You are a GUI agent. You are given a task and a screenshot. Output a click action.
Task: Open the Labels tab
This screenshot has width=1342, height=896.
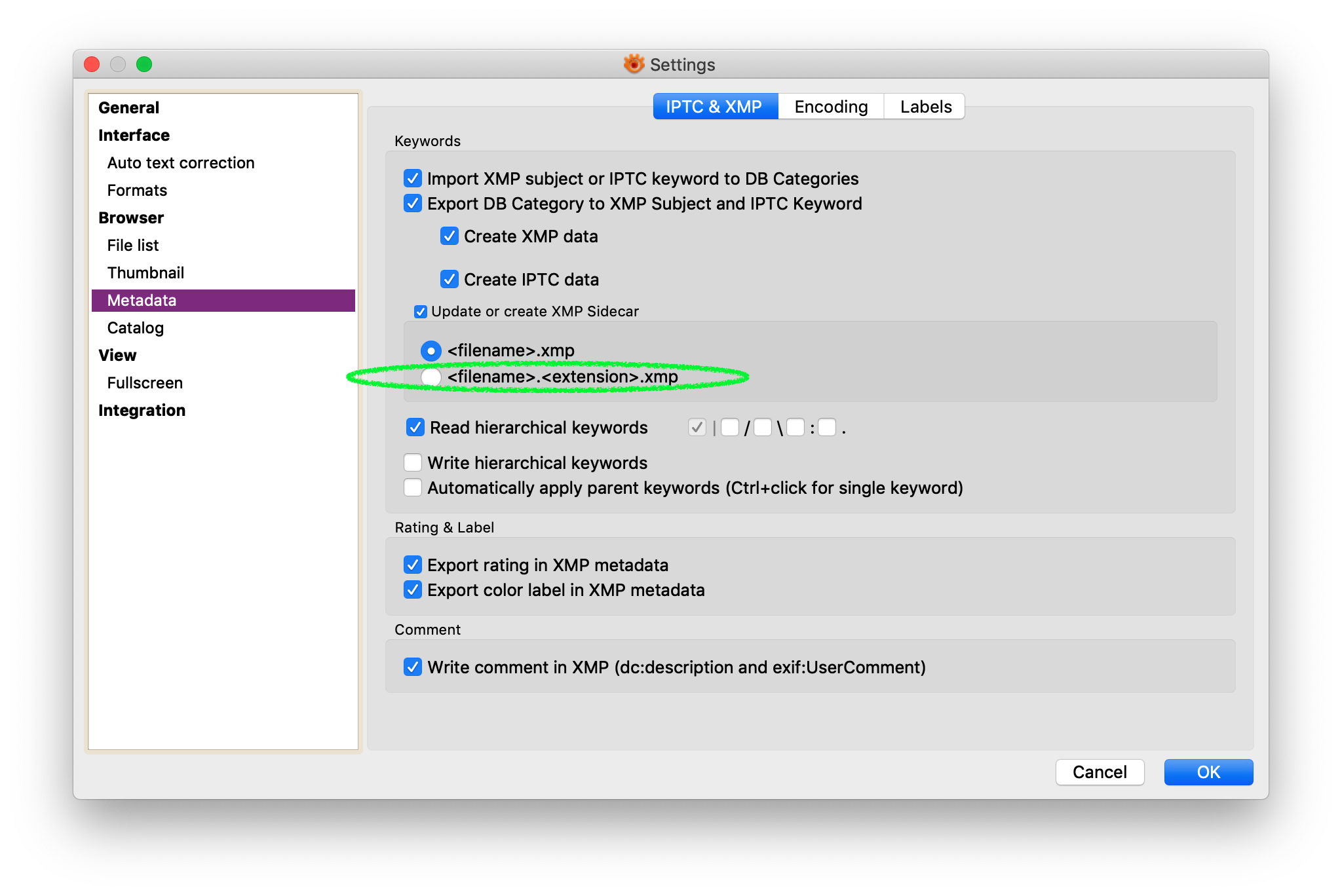click(x=925, y=107)
